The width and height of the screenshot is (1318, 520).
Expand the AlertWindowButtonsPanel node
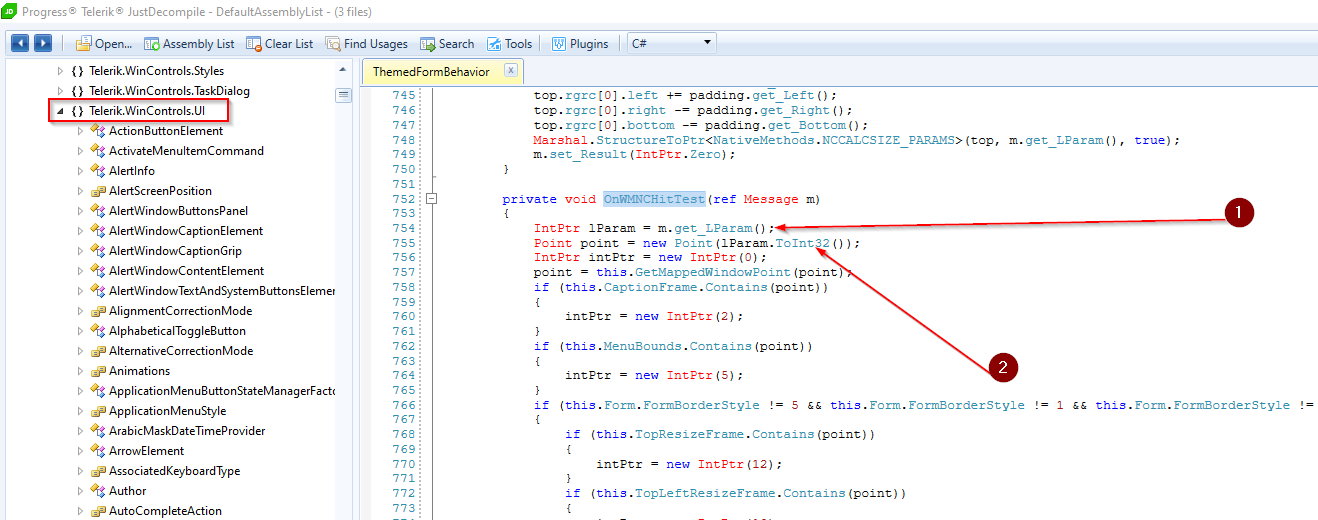coord(81,211)
